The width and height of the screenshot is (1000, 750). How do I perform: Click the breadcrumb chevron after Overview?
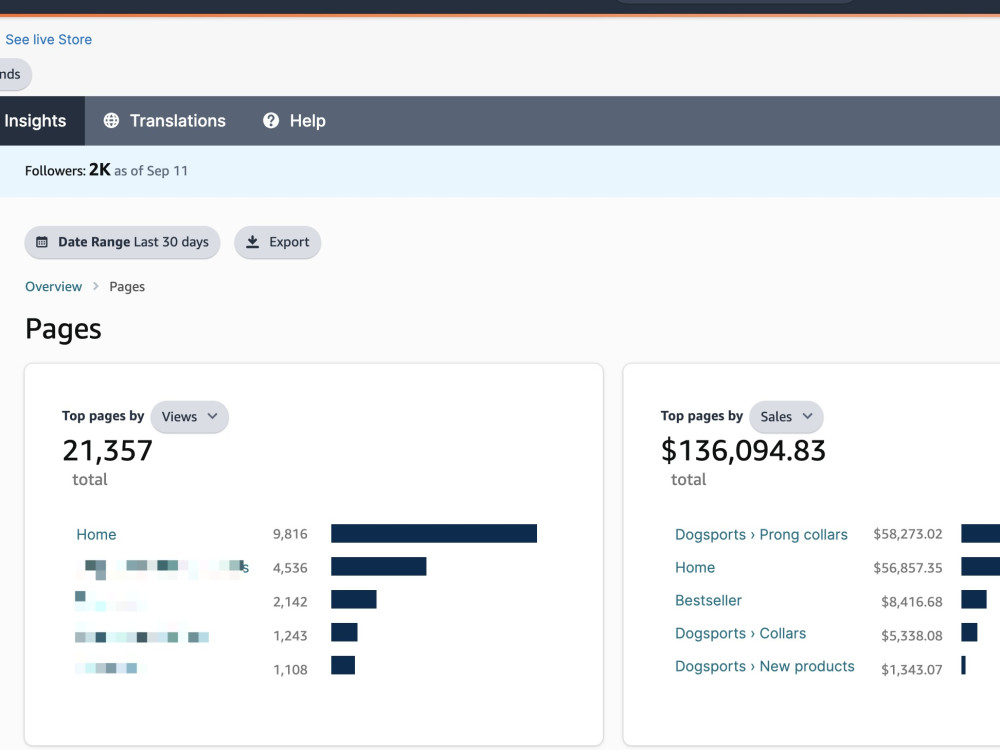(96, 286)
